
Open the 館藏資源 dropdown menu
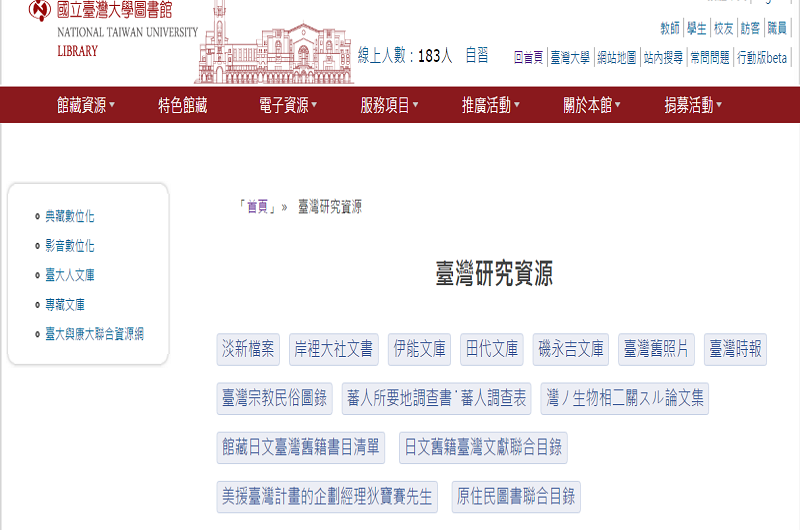[x=86, y=105]
